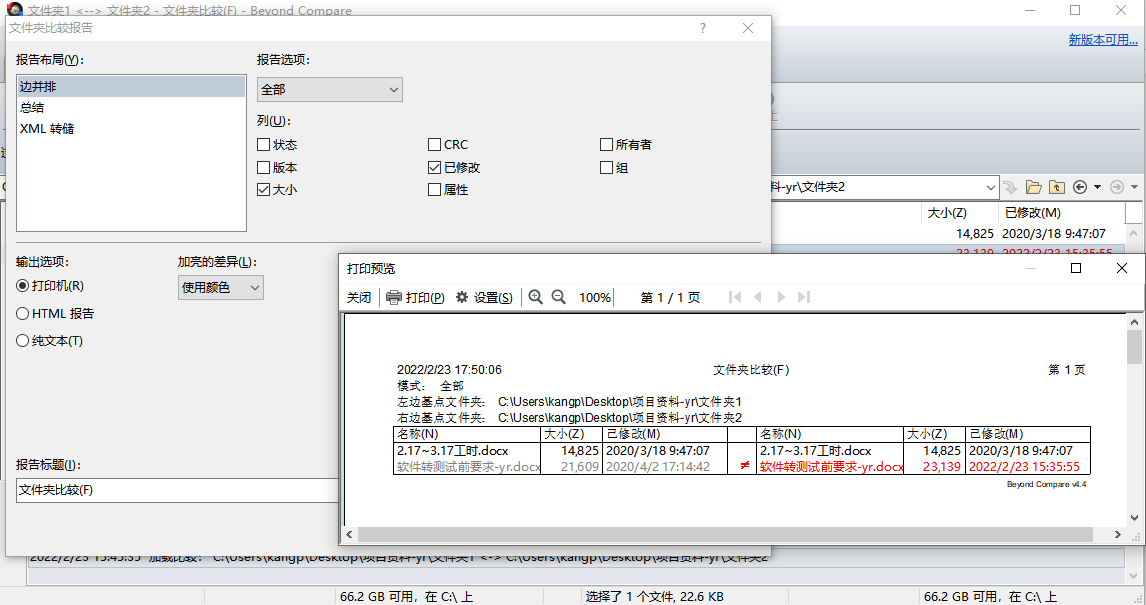This screenshot has height=605, width=1146.
Task: Go up one folder level in right pane
Action: pyautogui.click(x=1057, y=187)
